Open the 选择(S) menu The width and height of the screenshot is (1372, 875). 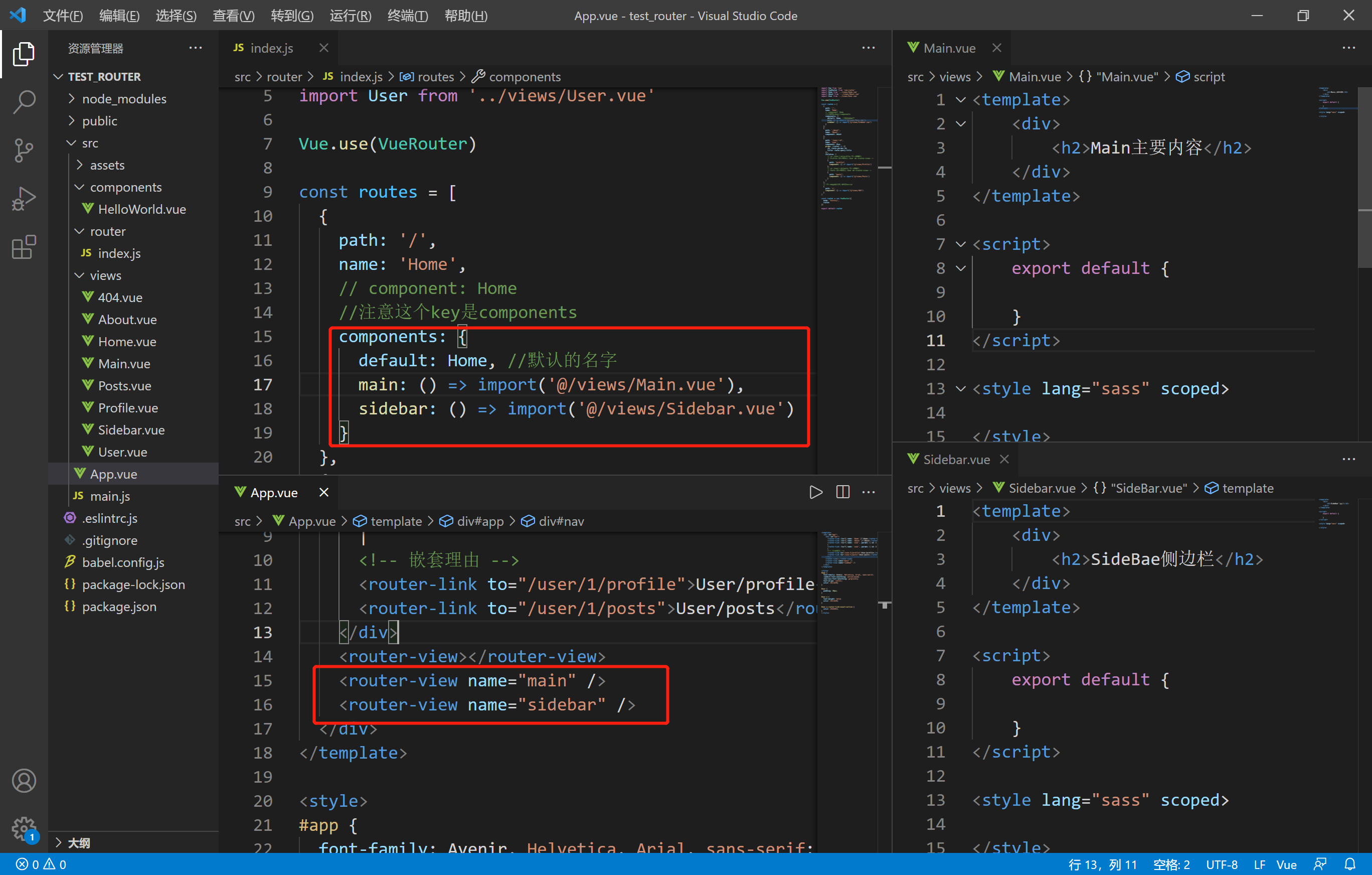coord(176,16)
